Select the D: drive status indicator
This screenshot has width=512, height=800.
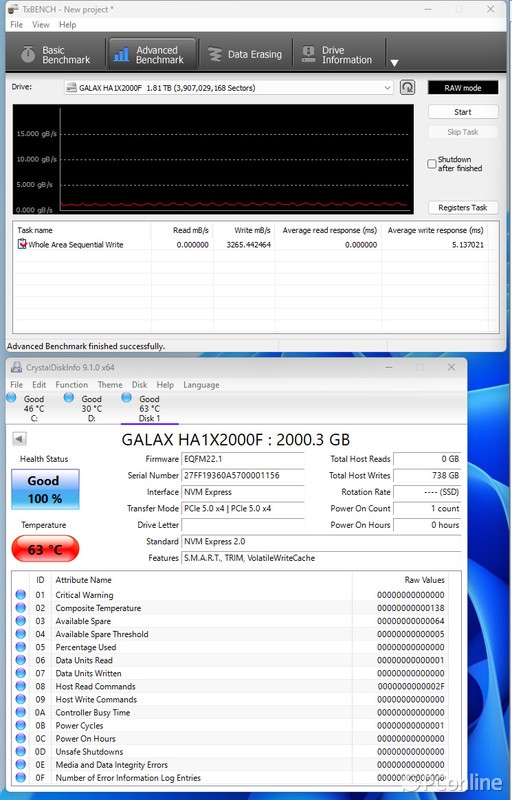(x=69, y=398)
